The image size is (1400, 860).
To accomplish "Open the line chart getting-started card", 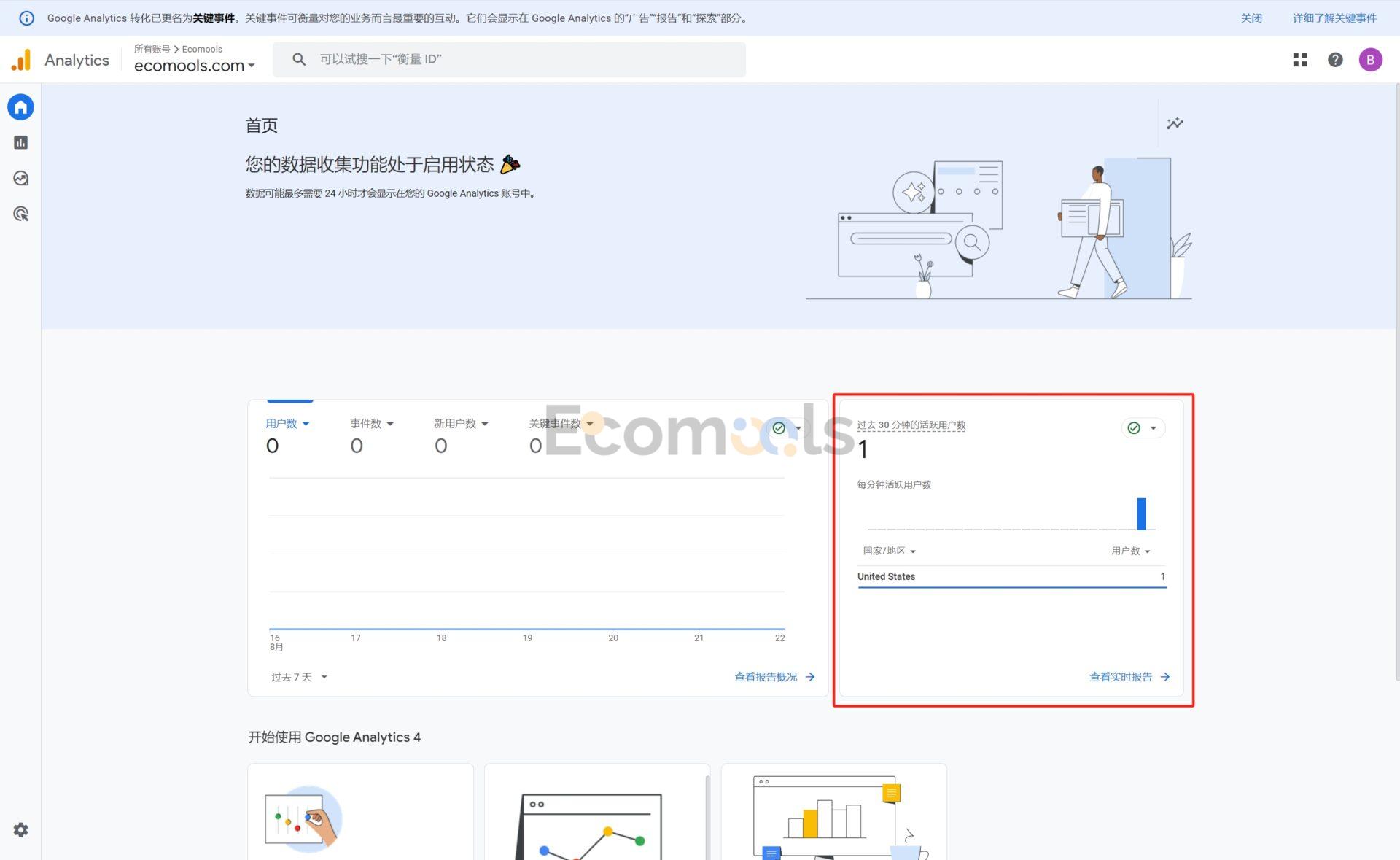I will click(596, 812).
